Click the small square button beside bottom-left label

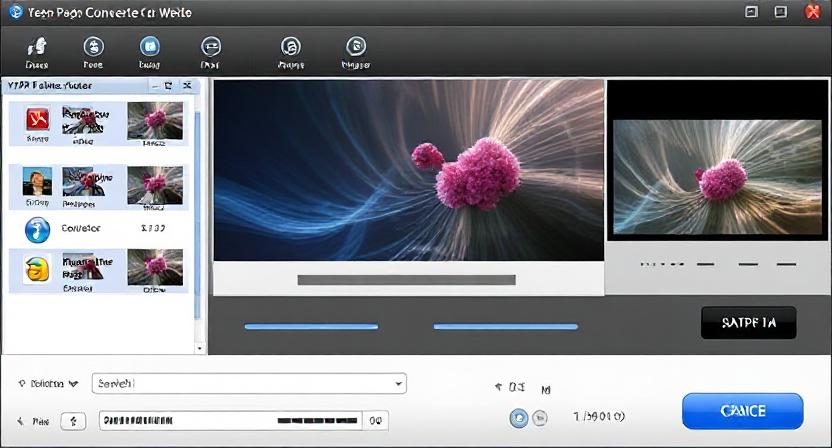tap(73, 421)
